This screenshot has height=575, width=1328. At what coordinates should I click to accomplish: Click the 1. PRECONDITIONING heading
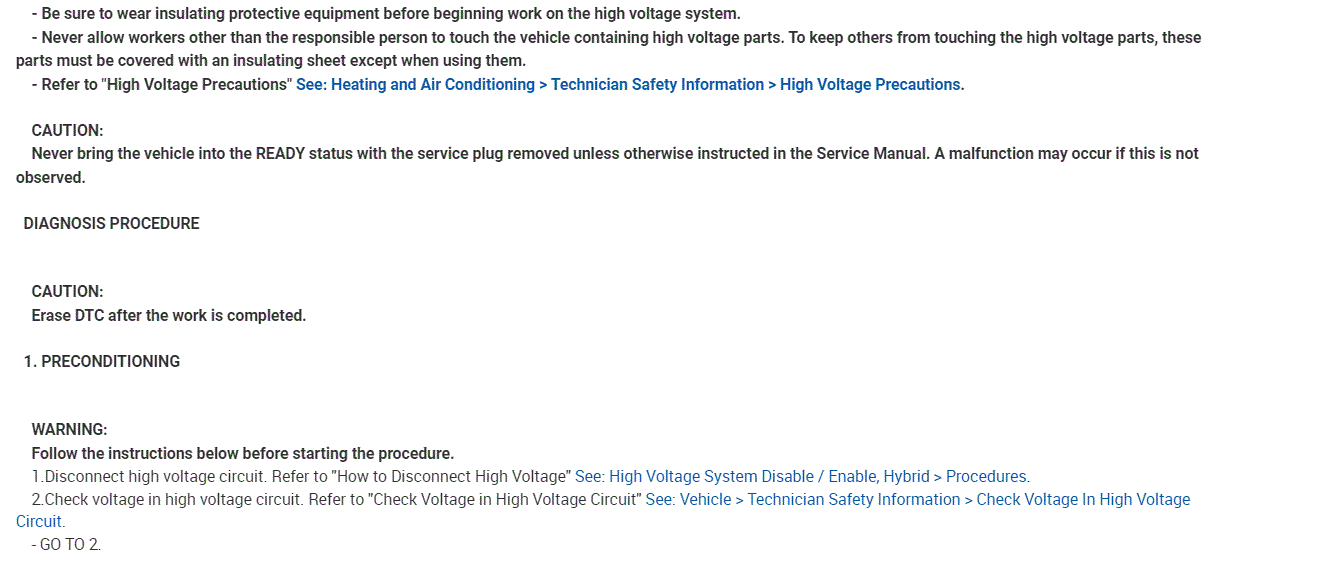click(x=102, y=361)
